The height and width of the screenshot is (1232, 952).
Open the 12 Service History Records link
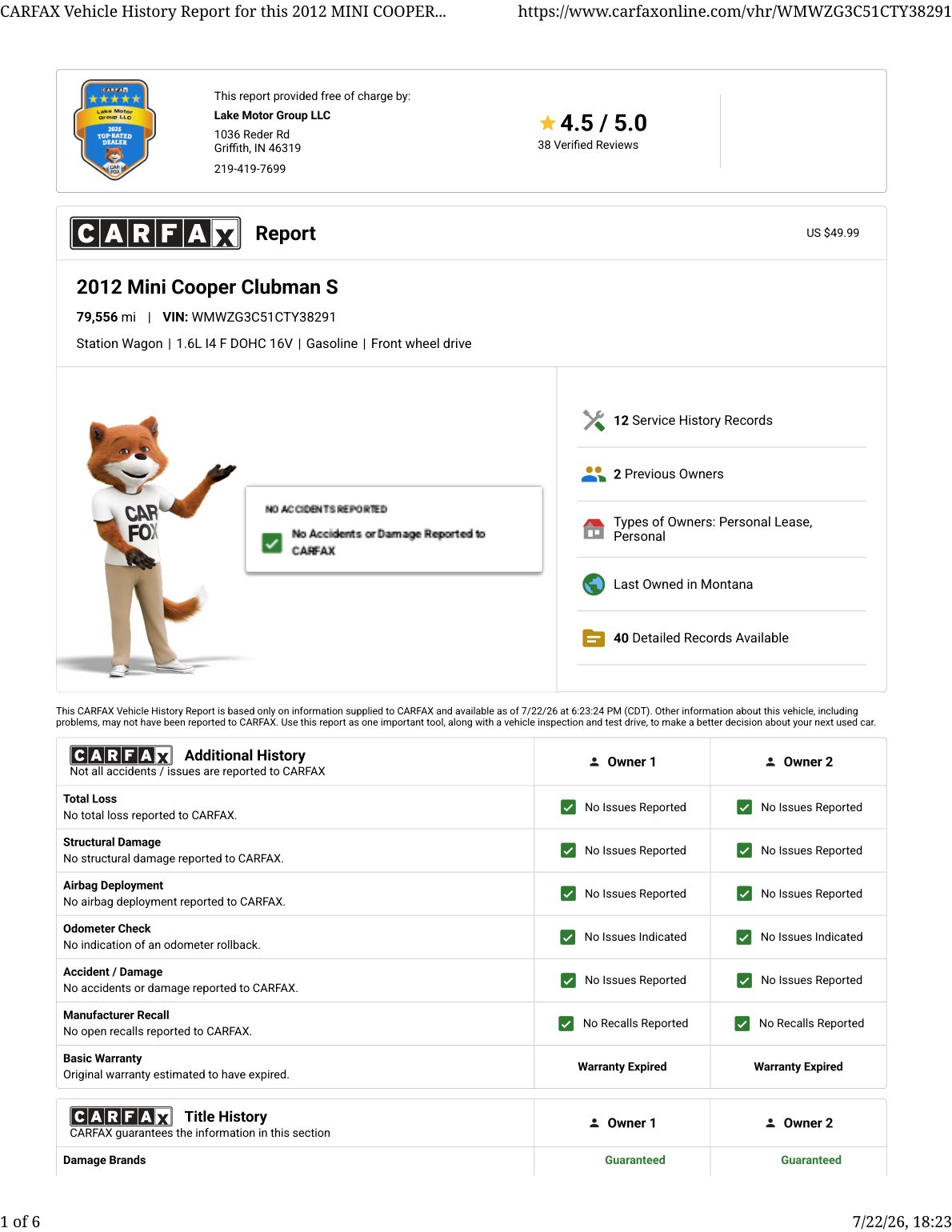click(693, 421)
